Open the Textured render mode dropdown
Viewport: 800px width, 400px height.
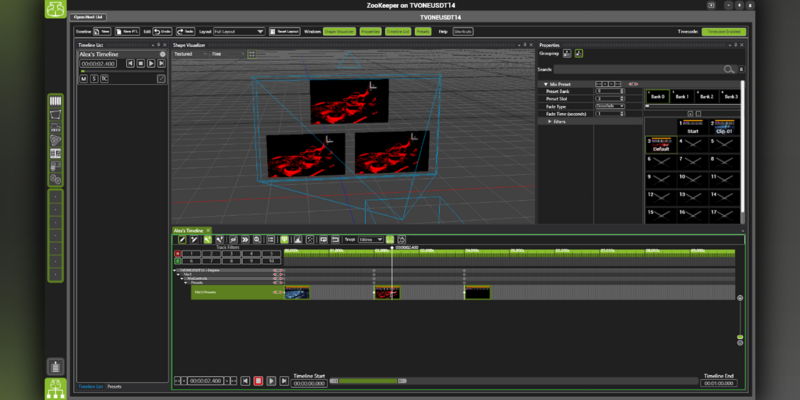point(191,54)
